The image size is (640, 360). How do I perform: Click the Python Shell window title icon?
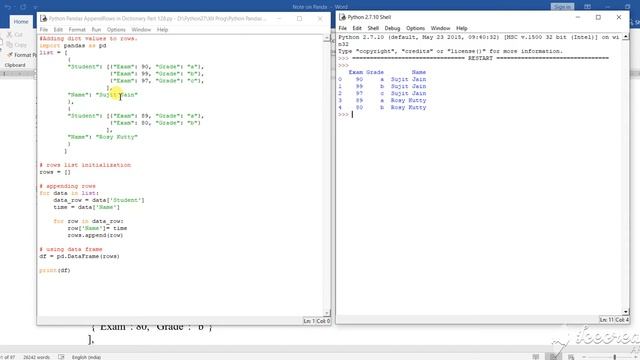pyautogui.click(x=342, y=17)
